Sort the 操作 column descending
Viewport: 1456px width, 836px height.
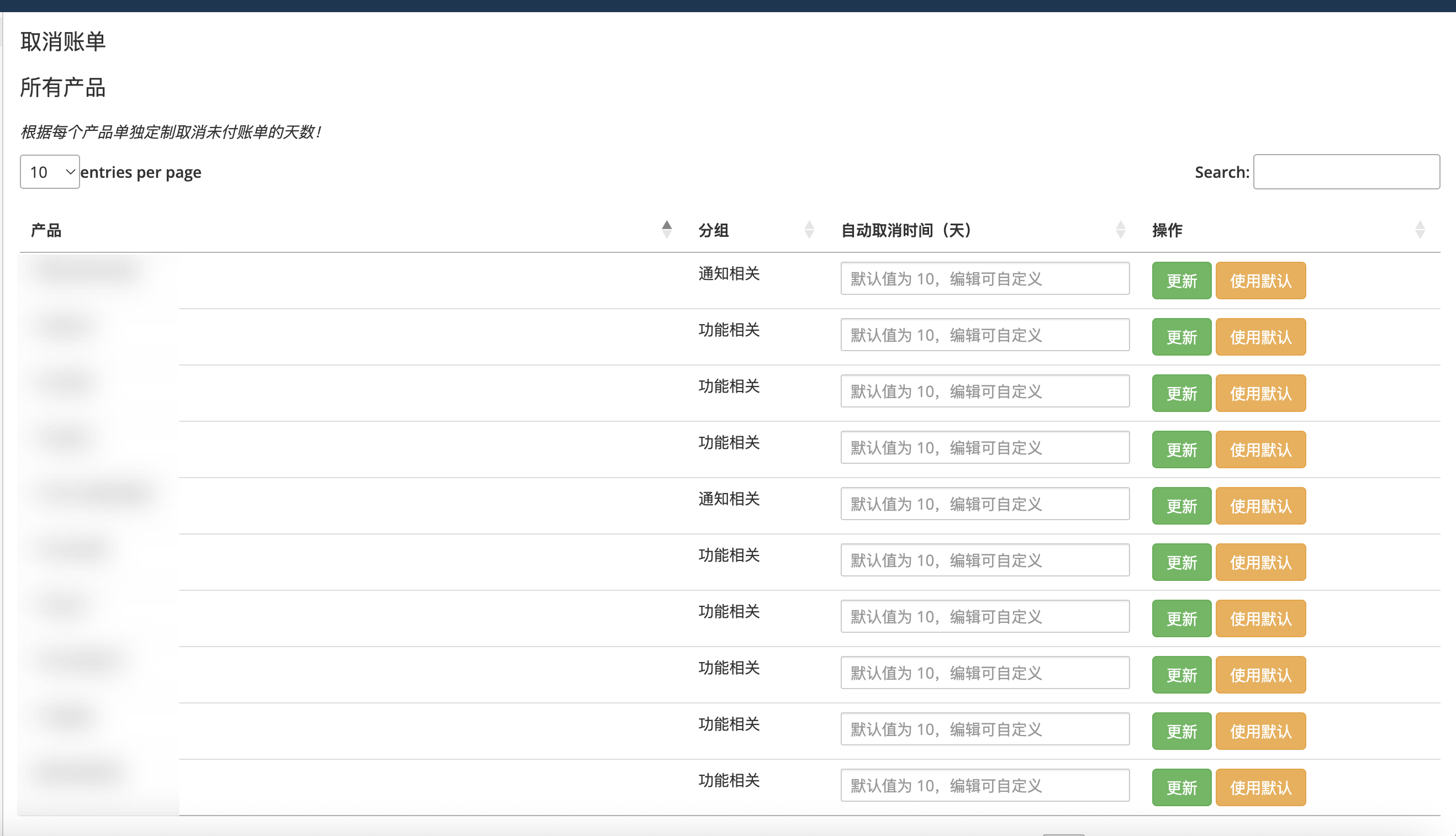(x=1421, y=234)
